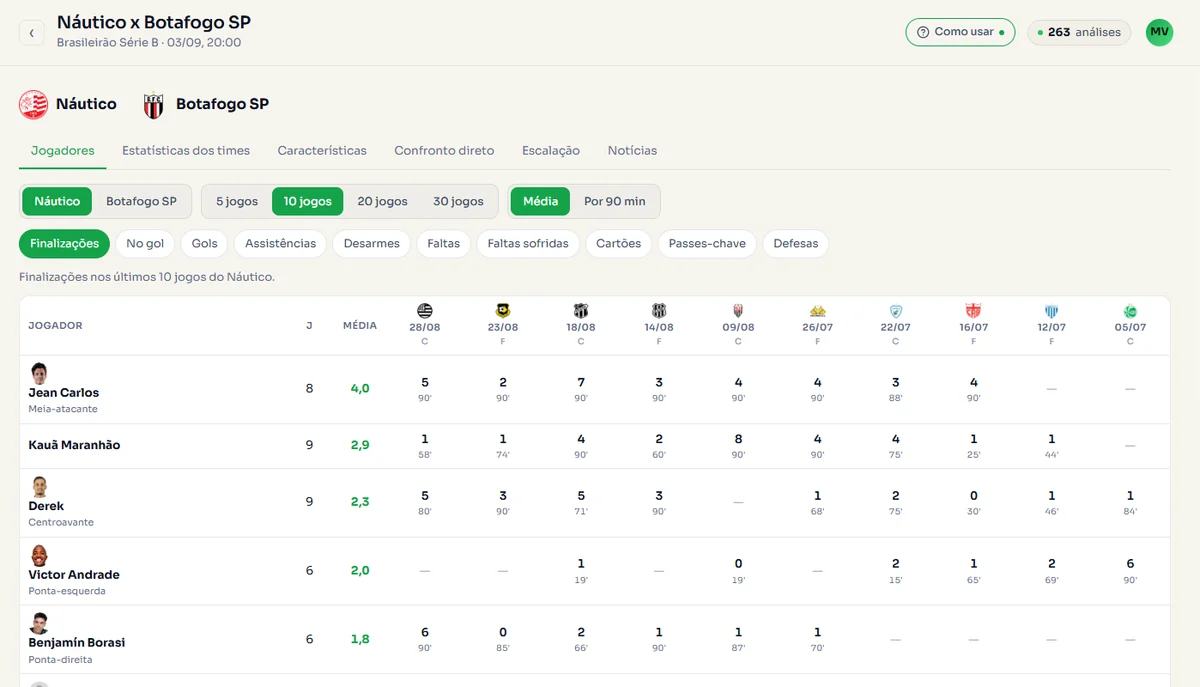The width and height of the screenshot is (1200, 687).
Task: Click the opponent crest for 18/08 match
Action: tap(581, 311)
